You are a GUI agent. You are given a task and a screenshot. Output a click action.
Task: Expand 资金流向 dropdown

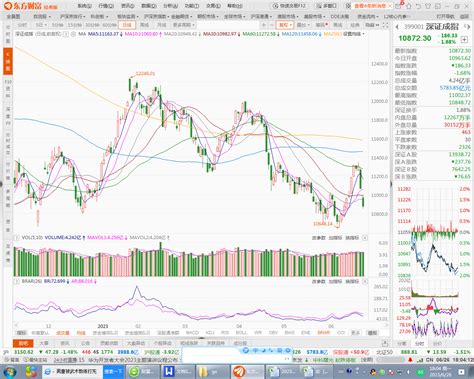pyautogui.click(x=368, y=16)
